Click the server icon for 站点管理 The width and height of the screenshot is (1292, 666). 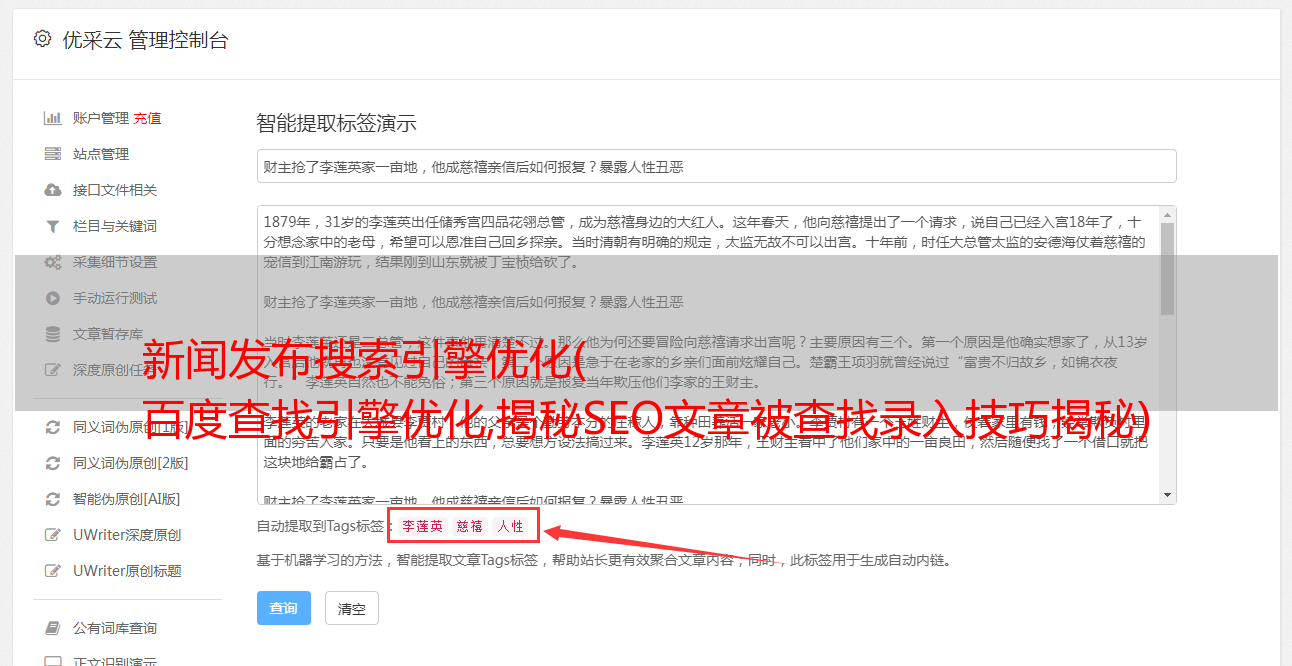(x=53, y=154)
